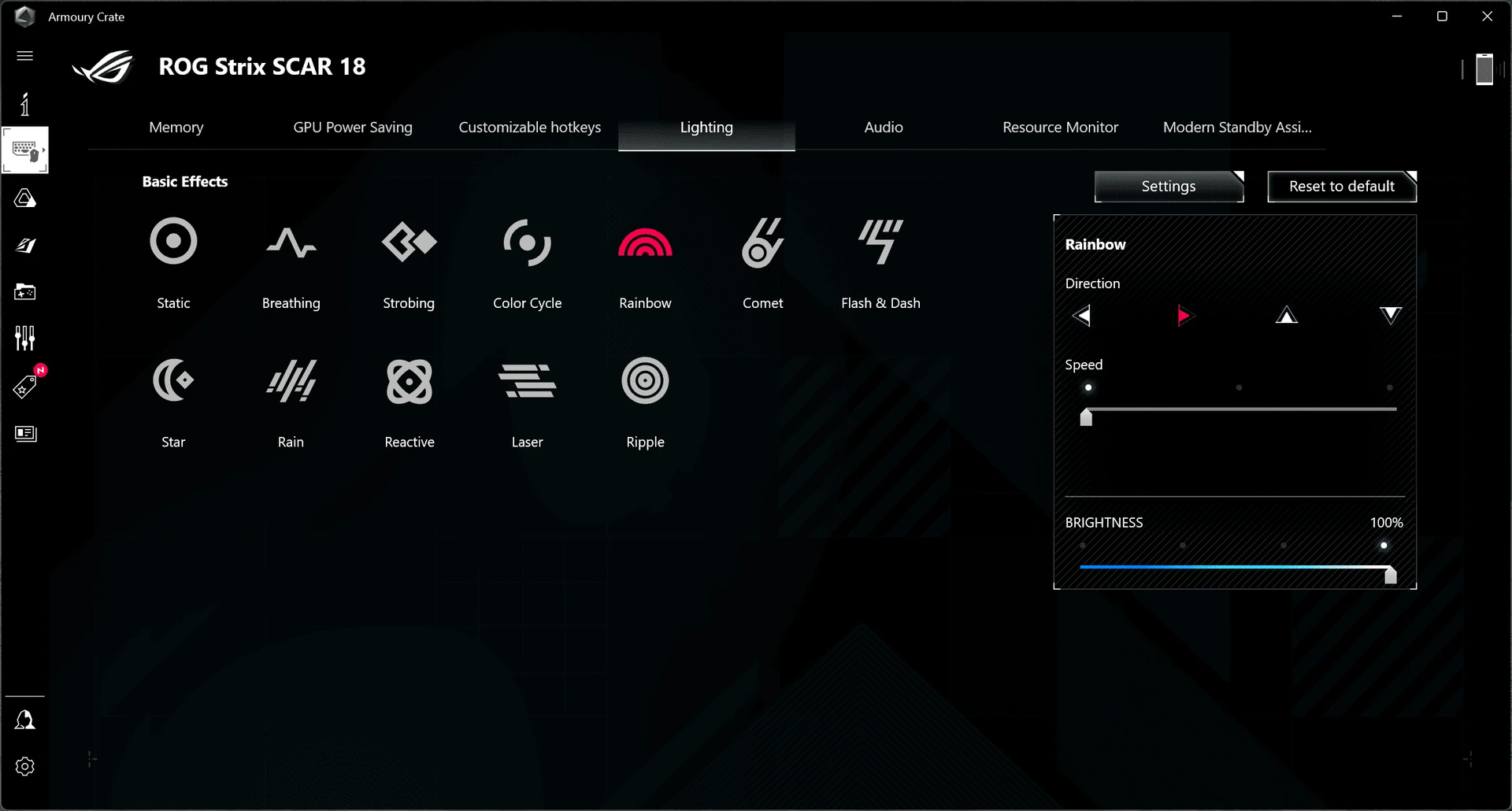
Task: Open Featured deals tag icon
Action: 25,387
